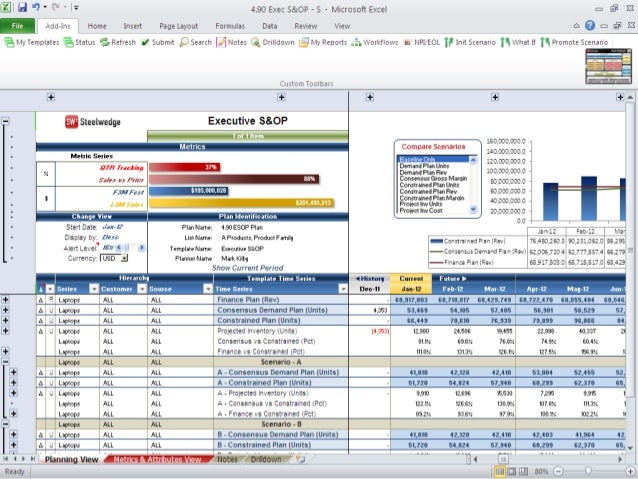Viewport: 638px width, 479px height.
Task: Open the Customer column filter dropdown
Action: [x=139, y=288]
